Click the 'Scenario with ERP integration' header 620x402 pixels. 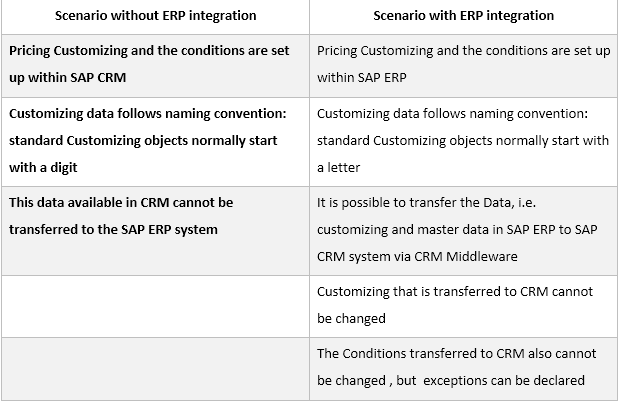click(x=463, y=16)
